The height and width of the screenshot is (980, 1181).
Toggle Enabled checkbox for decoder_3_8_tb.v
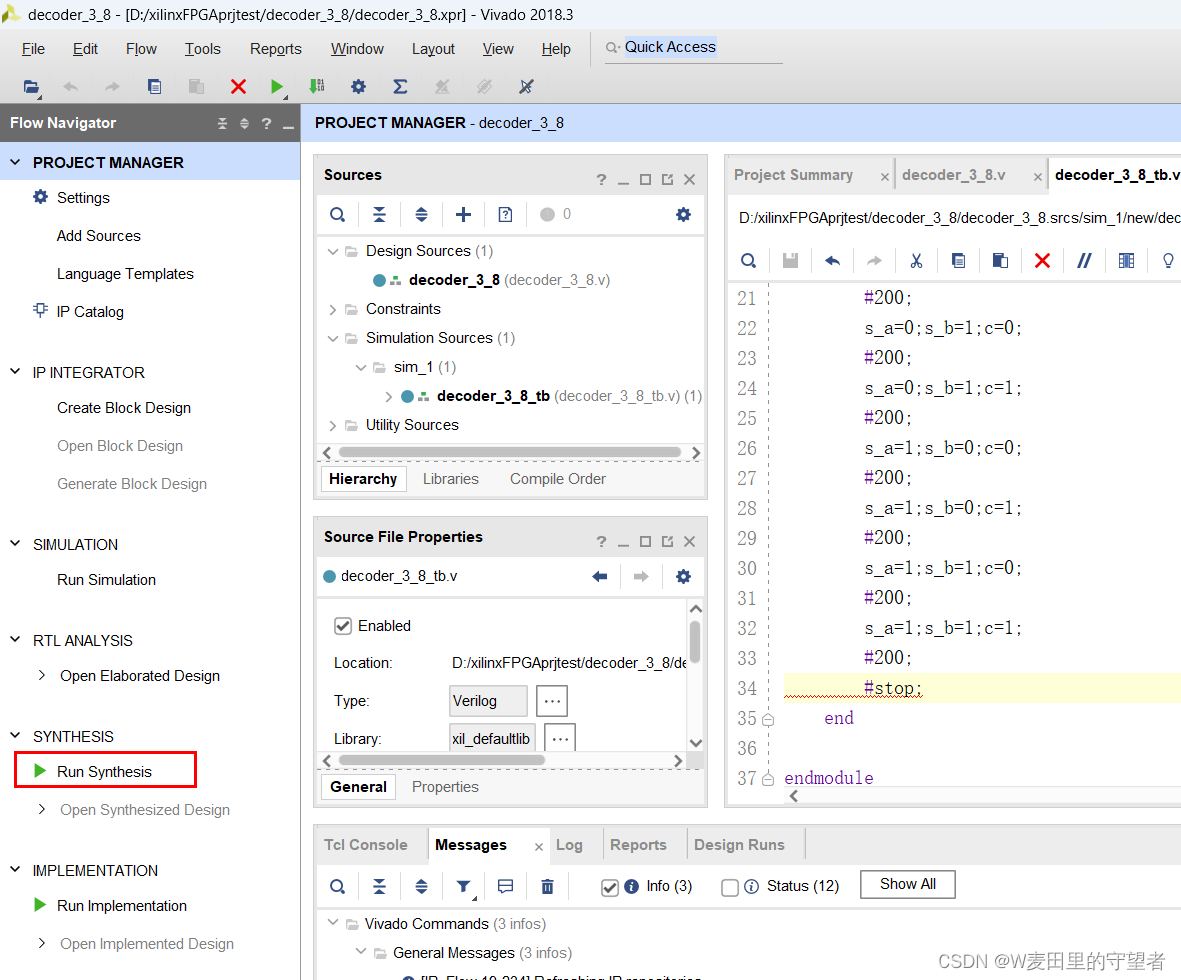pos(343,626)
